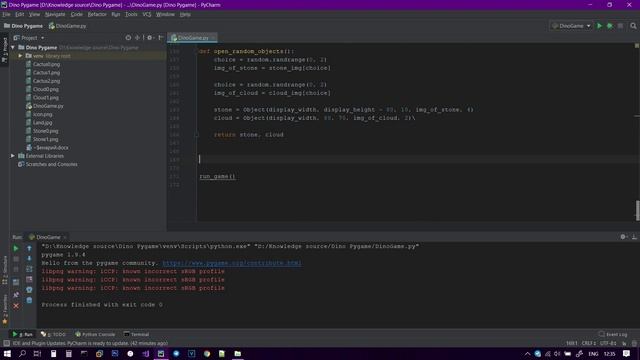Select Stone1.png in project tree
The width and height of the screenshot is (640, 360).
click(x=45, y=139)
